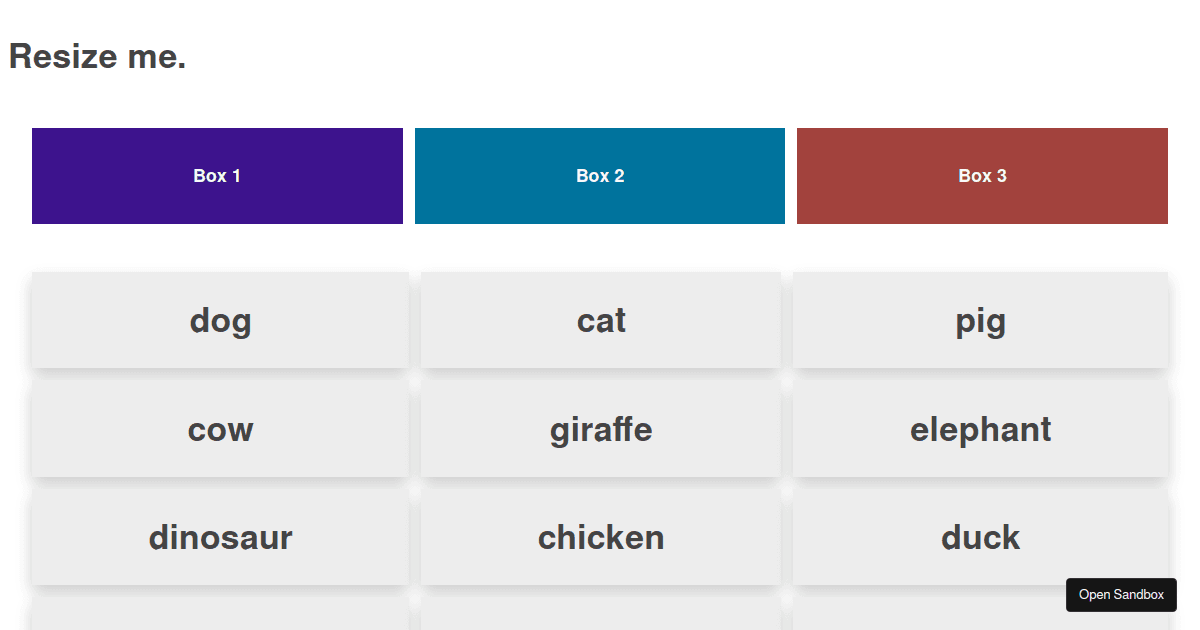The width and height of the screenshot is (1200, 630).
Task: Click the Box 3 label text
Action: pos(981,175)
